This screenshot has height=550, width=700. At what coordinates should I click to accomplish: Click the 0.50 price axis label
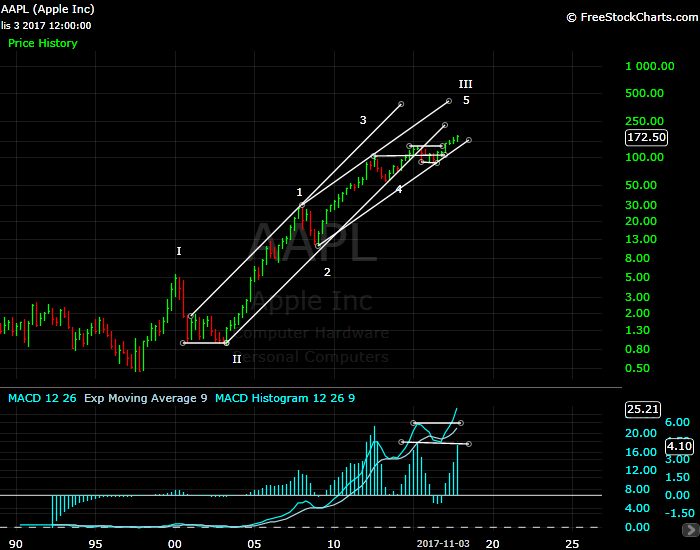[x=637, y=368]
